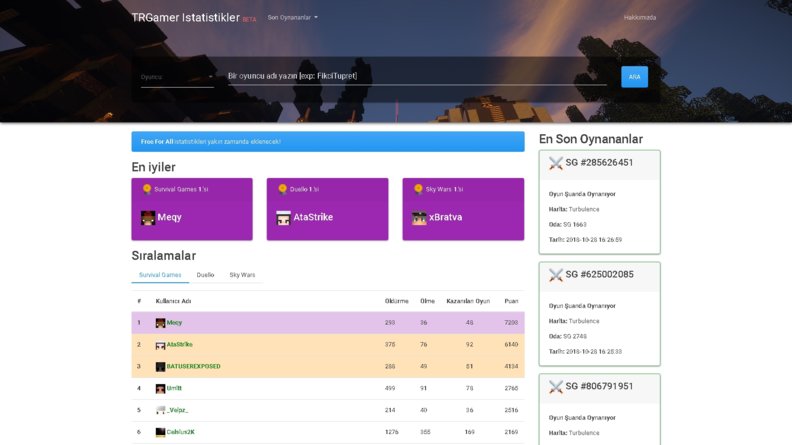Click AtaStrike's avatar in Duello card

coord(283,218)
